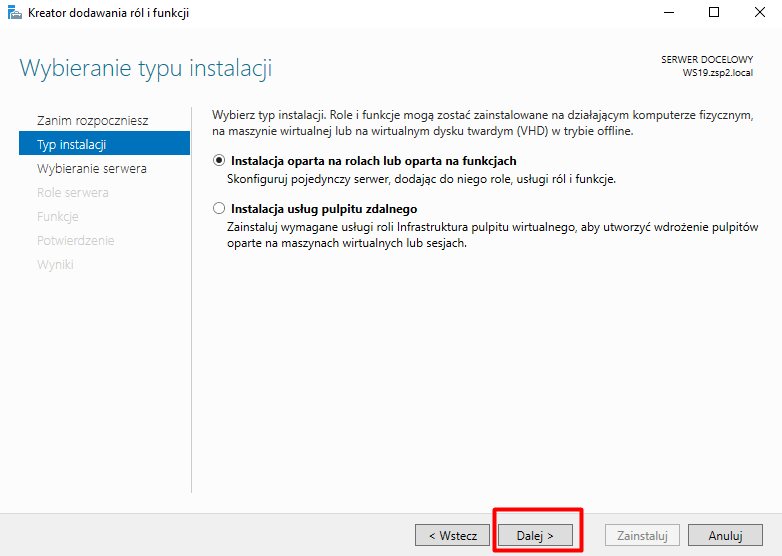Click the wizard icon in the title bar
Screen dimensions: 782x556
coord(13,13)
